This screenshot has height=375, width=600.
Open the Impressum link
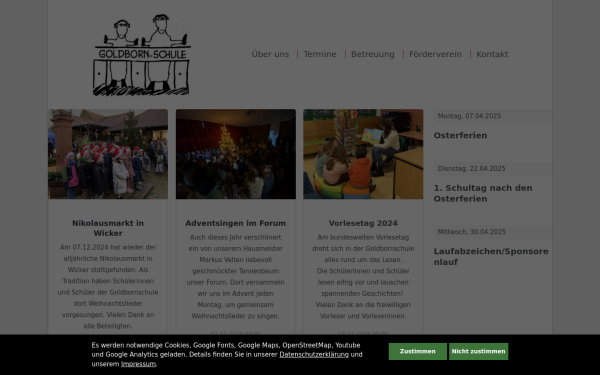139,364
